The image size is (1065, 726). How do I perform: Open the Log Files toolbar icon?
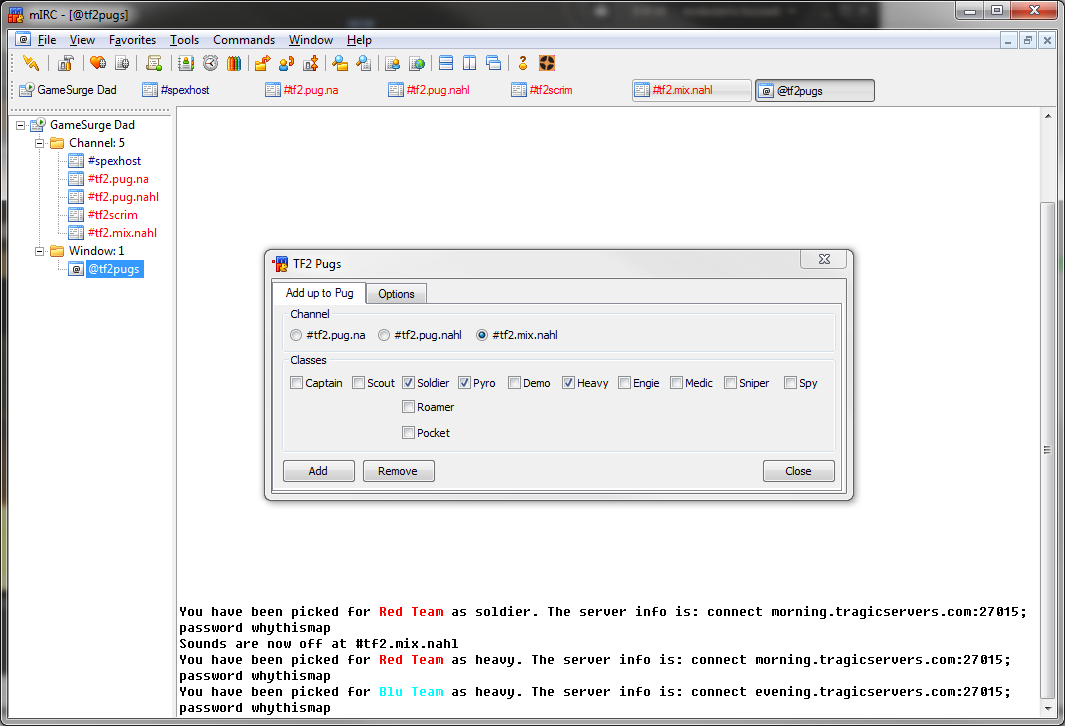pos(364,63)
